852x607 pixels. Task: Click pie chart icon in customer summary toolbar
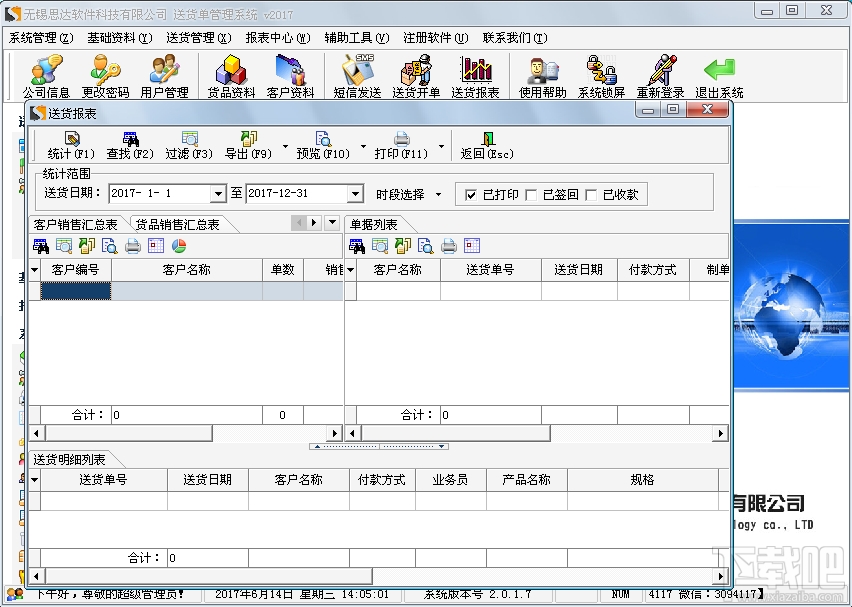179,246
